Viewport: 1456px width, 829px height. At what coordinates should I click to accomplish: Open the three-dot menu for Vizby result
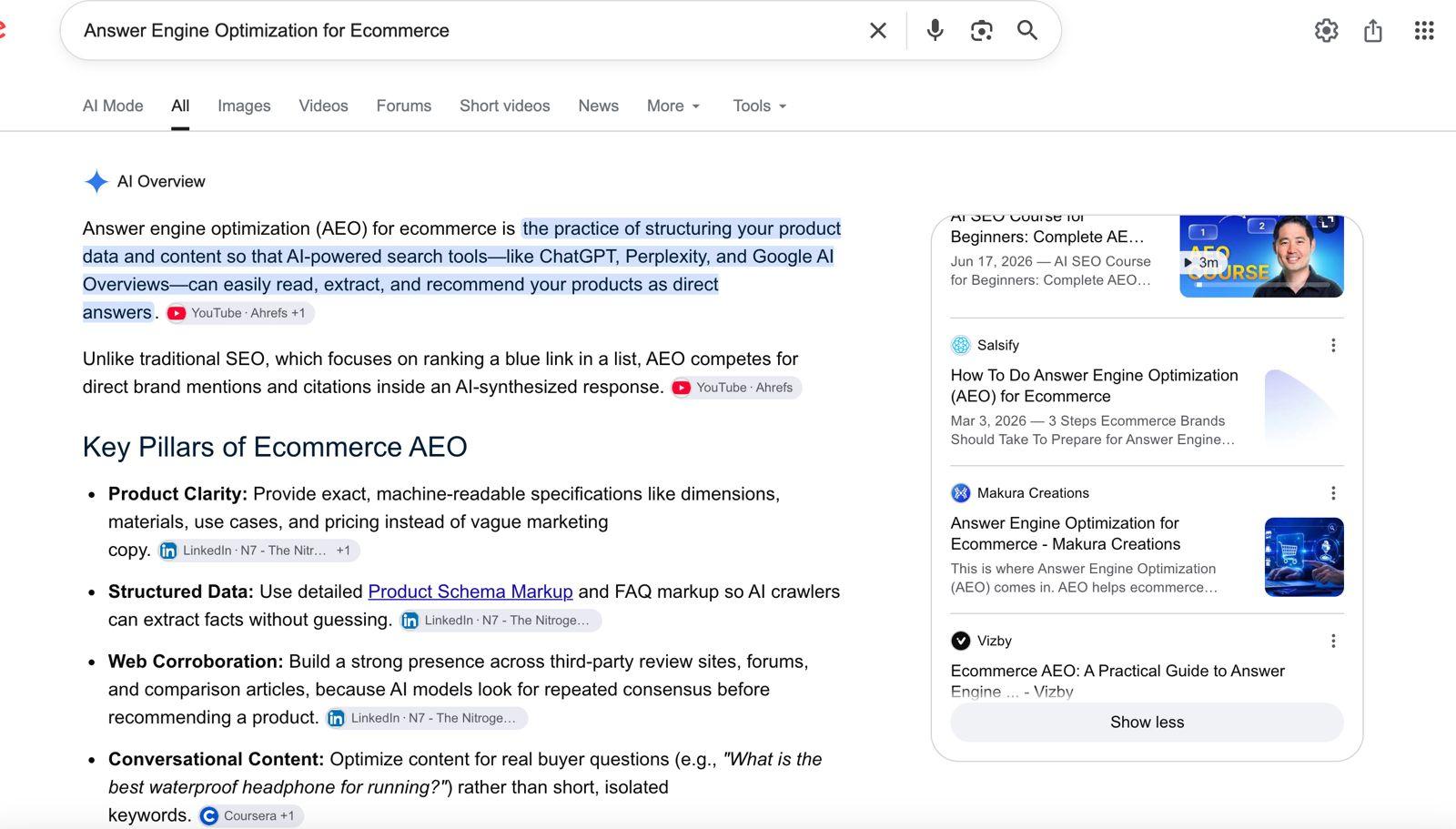pyautogui.click(x=1333, y=642)
